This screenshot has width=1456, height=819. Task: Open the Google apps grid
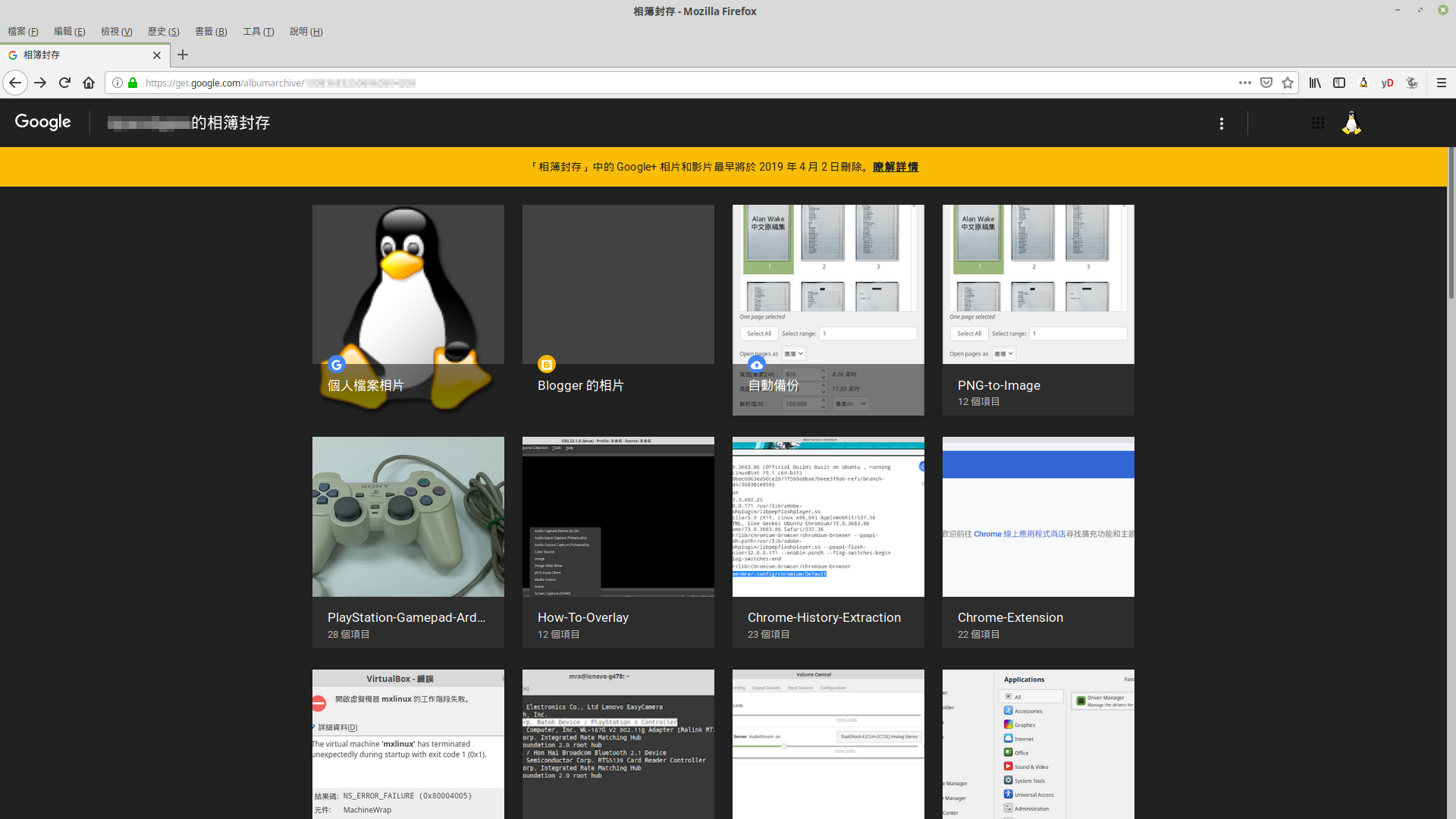[1318, 123]
